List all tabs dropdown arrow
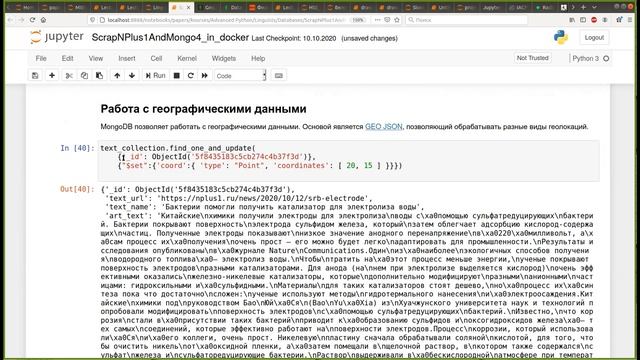 click(x=594, y=7)
